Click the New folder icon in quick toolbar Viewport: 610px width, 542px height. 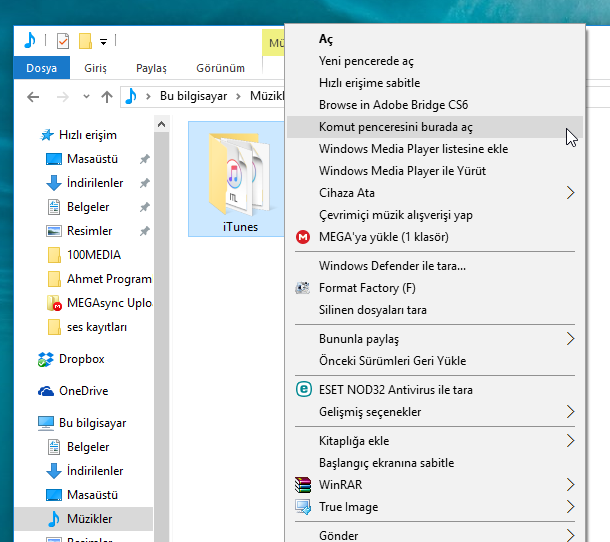click(85, 41)
